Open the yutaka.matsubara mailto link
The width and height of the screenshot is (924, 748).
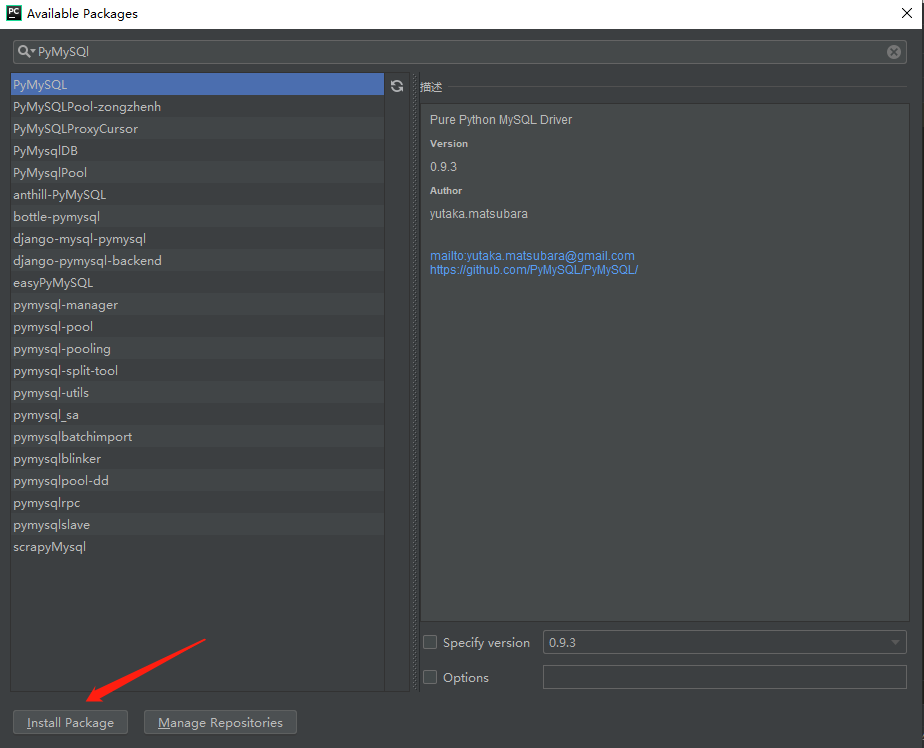[532, 256]
